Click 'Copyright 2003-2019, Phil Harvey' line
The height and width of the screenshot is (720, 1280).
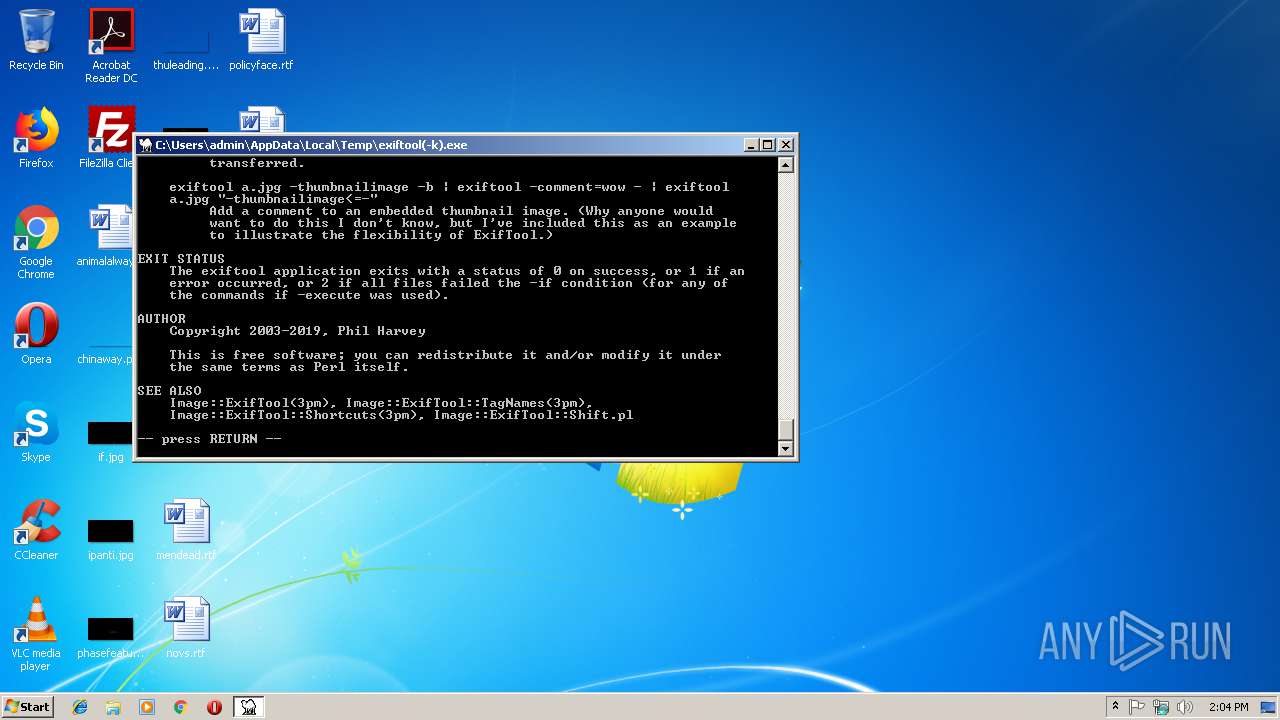(298, 331)
